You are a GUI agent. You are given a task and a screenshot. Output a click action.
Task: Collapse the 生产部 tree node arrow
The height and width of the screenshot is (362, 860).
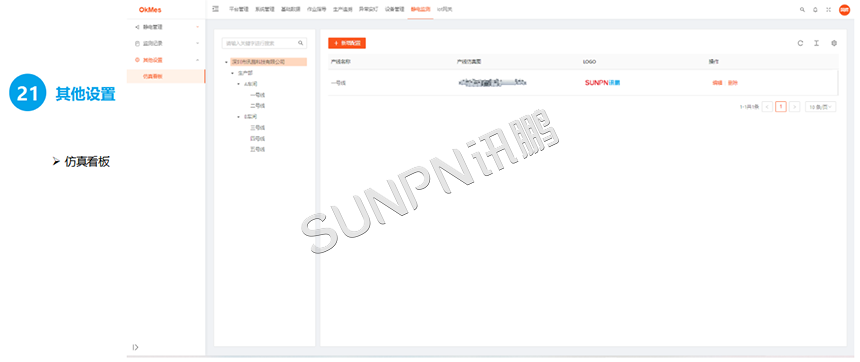(x=233, y=73)
